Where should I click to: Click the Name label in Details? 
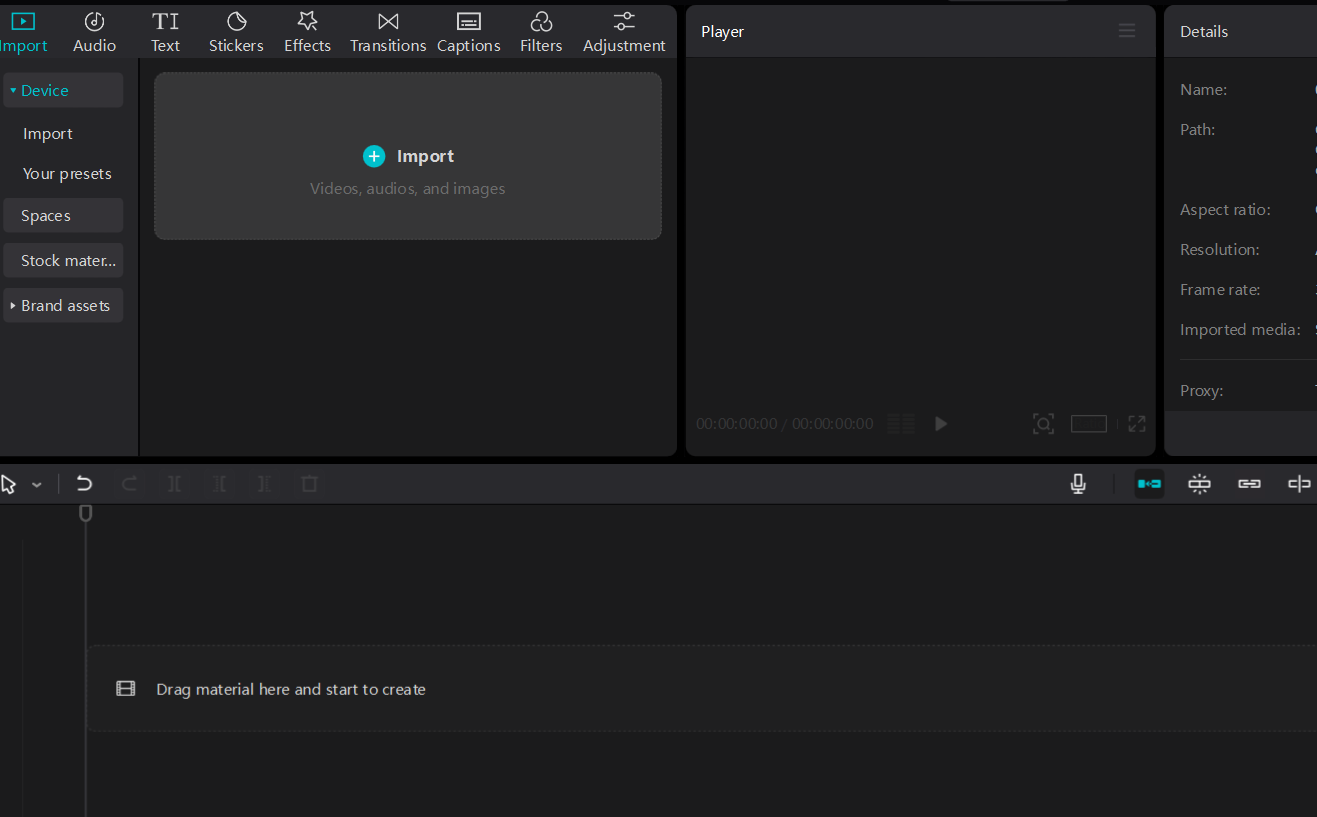1203,90
